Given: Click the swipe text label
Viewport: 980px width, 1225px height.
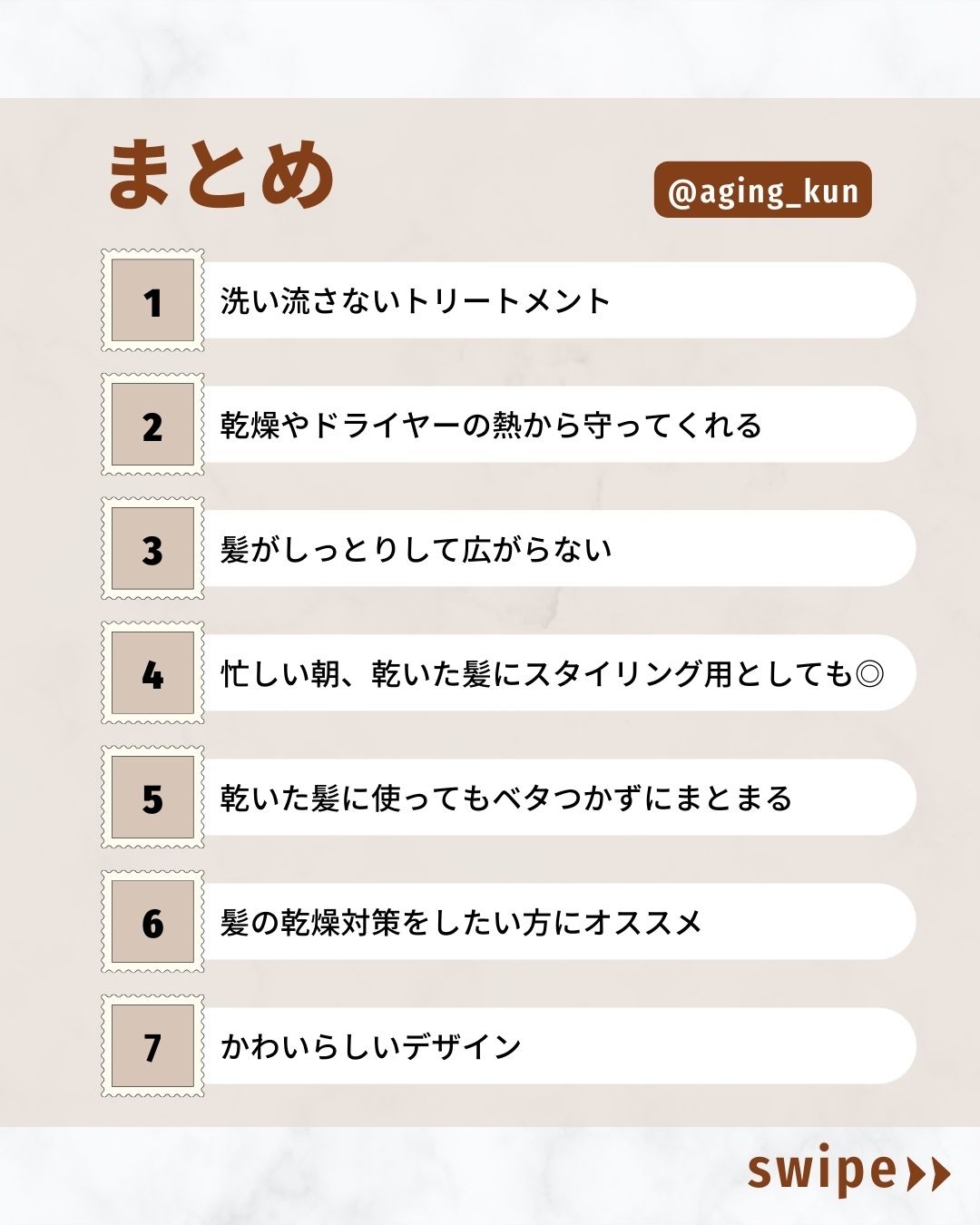Looking at the screenshot, I should coord(822,1171).
